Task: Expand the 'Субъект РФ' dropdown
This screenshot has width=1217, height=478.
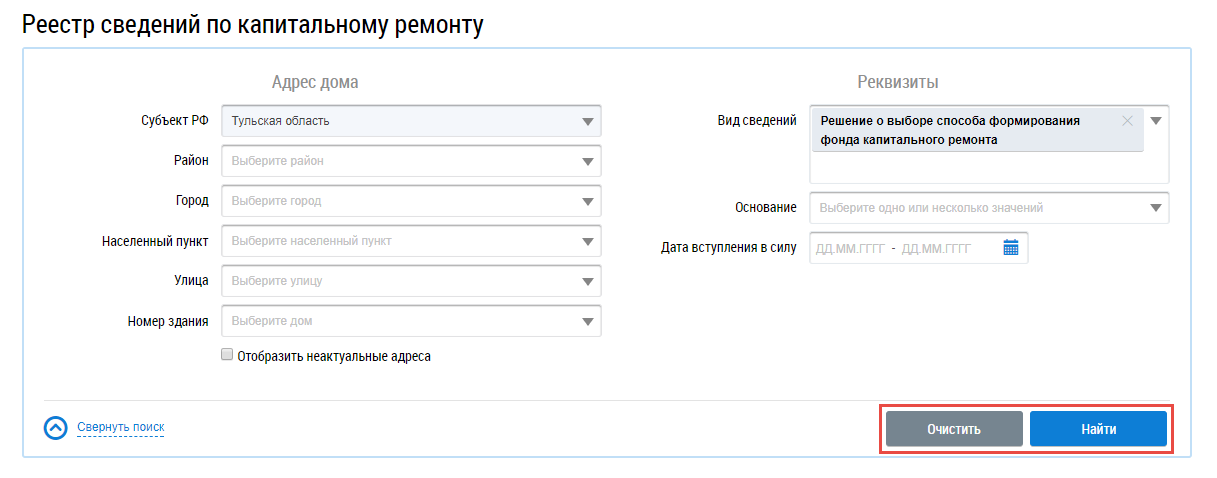Action: (x=587, y=121)
